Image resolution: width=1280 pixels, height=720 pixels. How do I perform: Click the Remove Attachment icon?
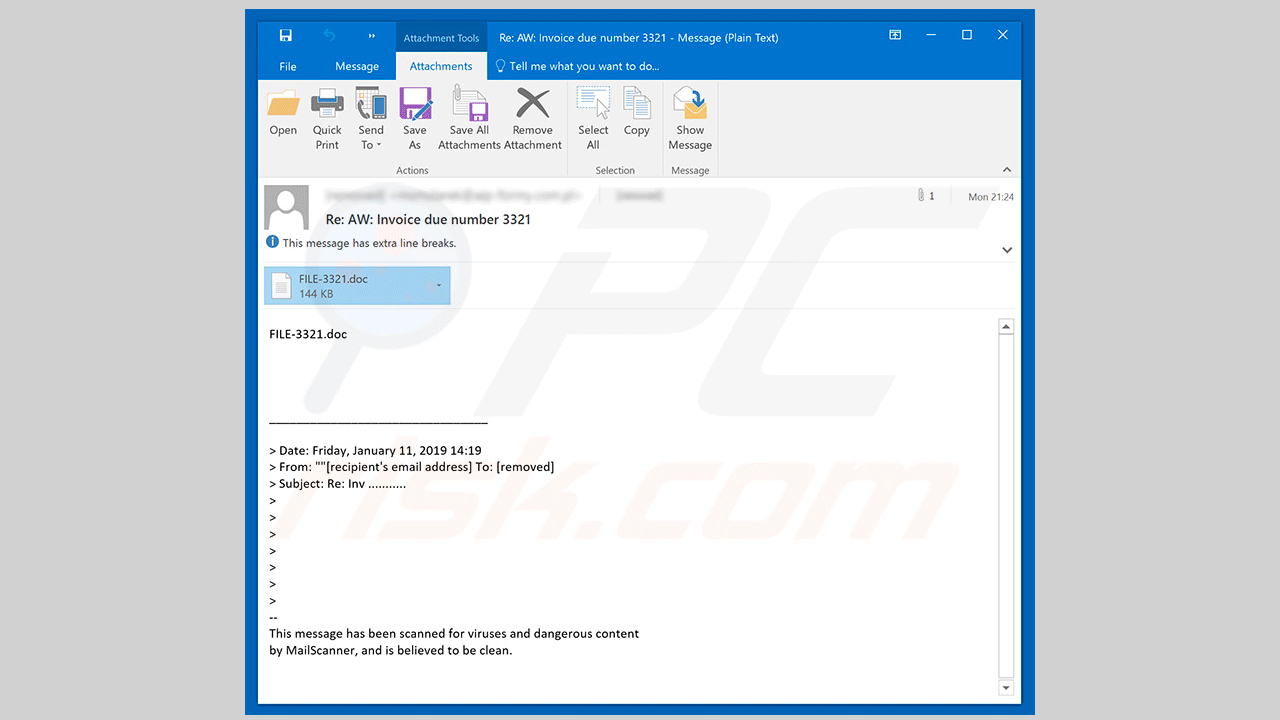pyautogui.click(x=532, y=104)
